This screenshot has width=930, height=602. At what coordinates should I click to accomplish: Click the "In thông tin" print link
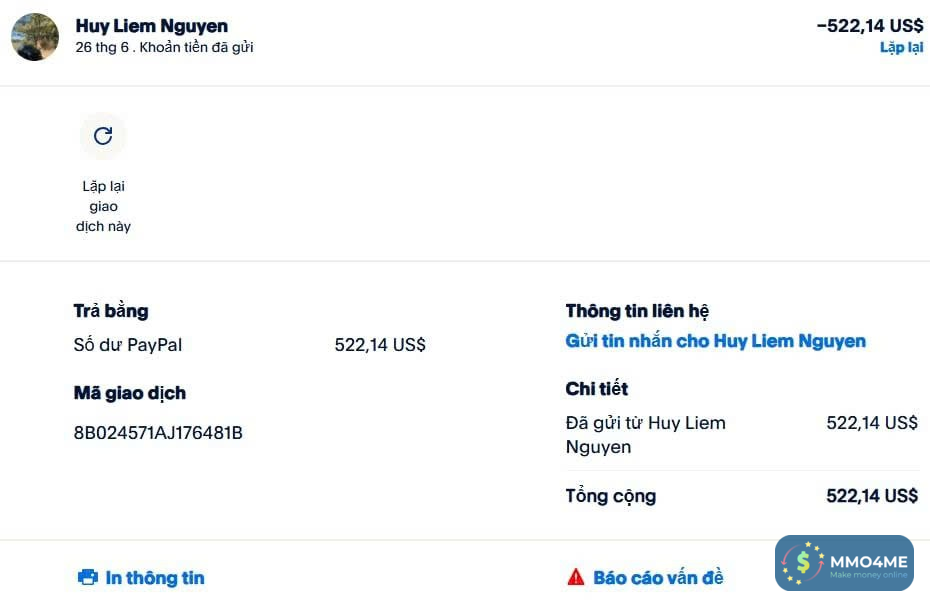154,577
